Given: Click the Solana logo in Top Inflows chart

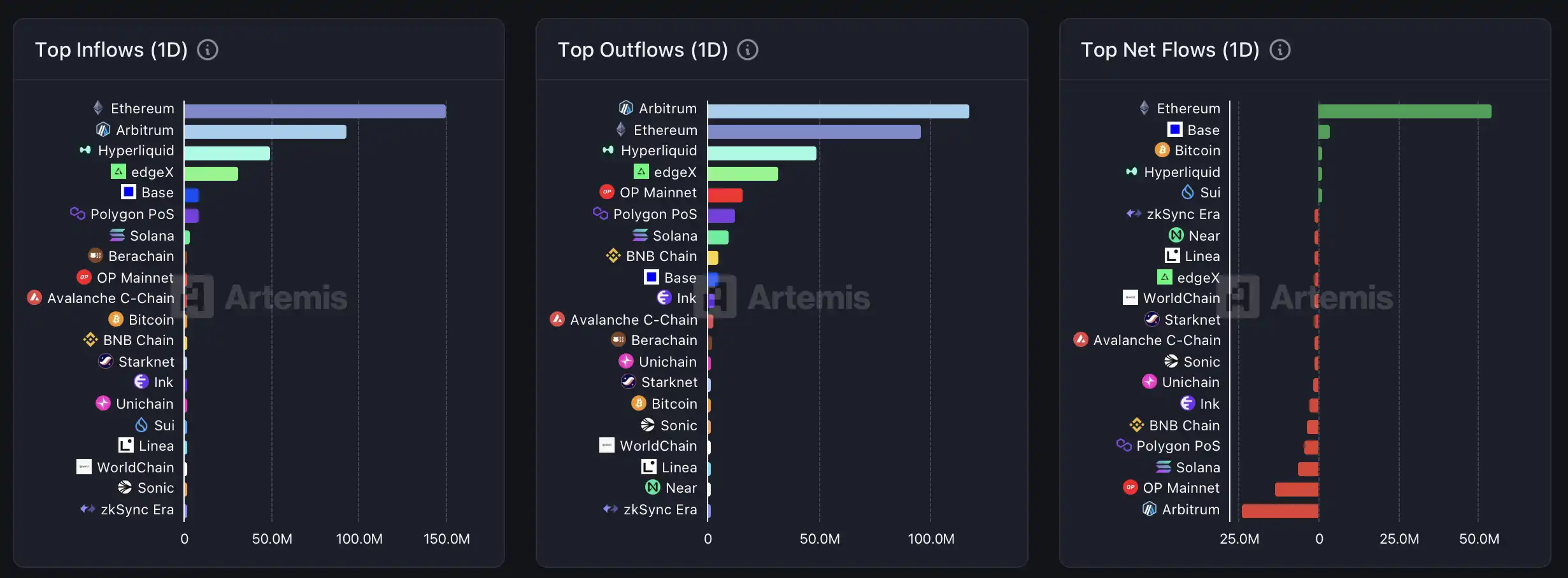Looking at the screenshot, I should coord(117,236).
